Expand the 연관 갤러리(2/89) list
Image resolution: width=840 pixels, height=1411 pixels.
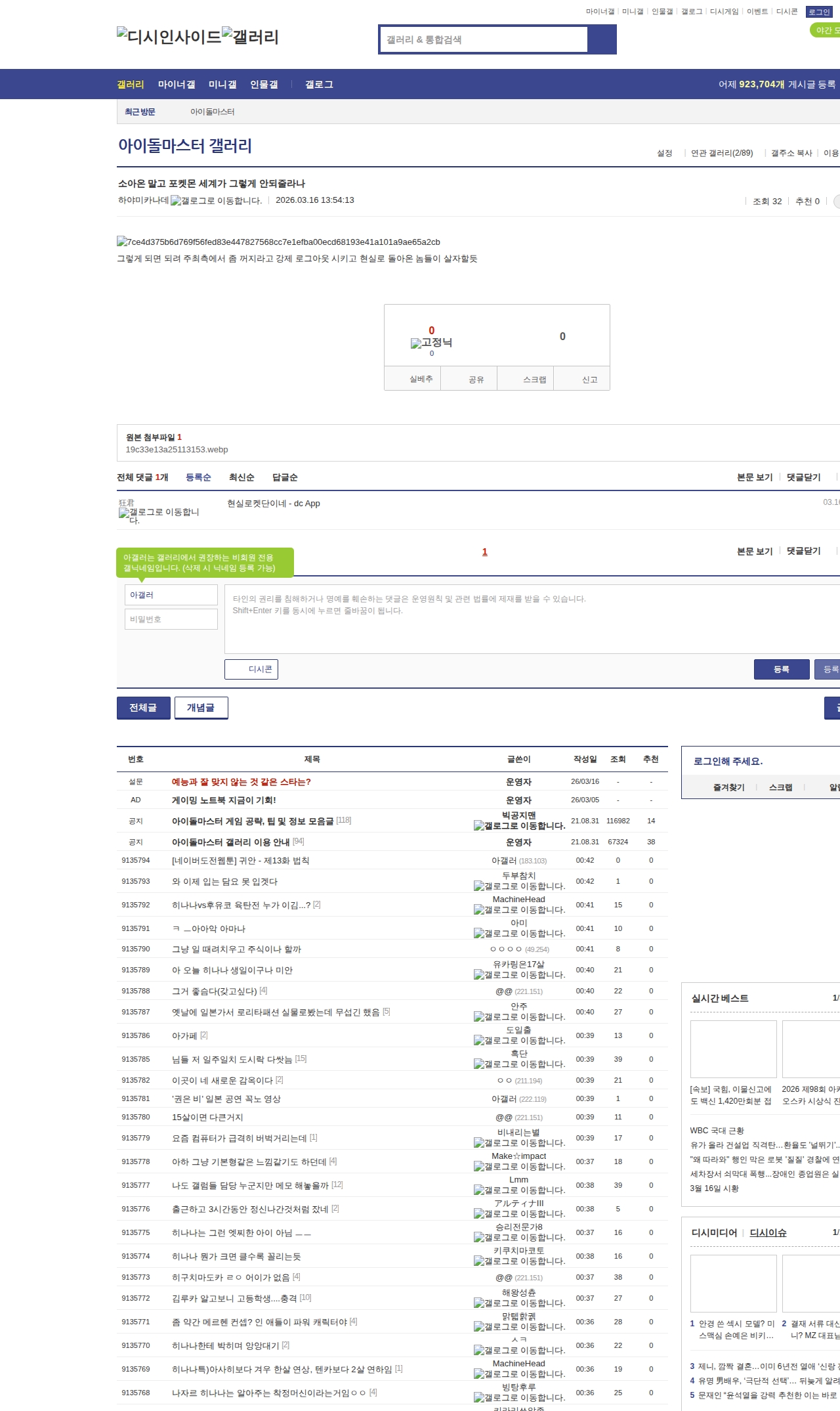pos(721,153)
